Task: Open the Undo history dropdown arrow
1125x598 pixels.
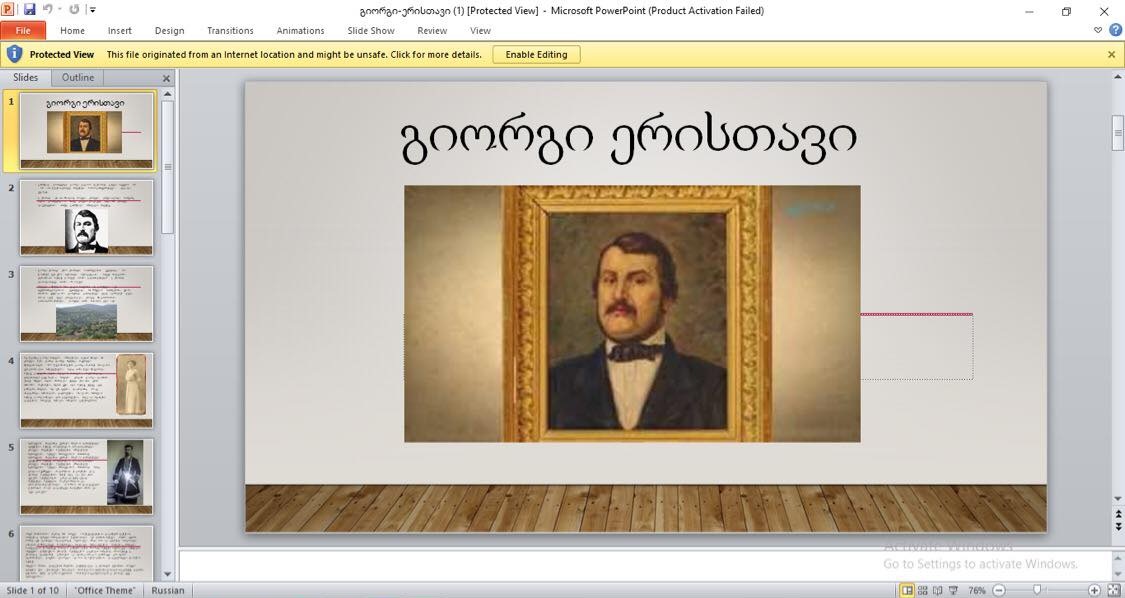Action: click(x=59, y=10)
